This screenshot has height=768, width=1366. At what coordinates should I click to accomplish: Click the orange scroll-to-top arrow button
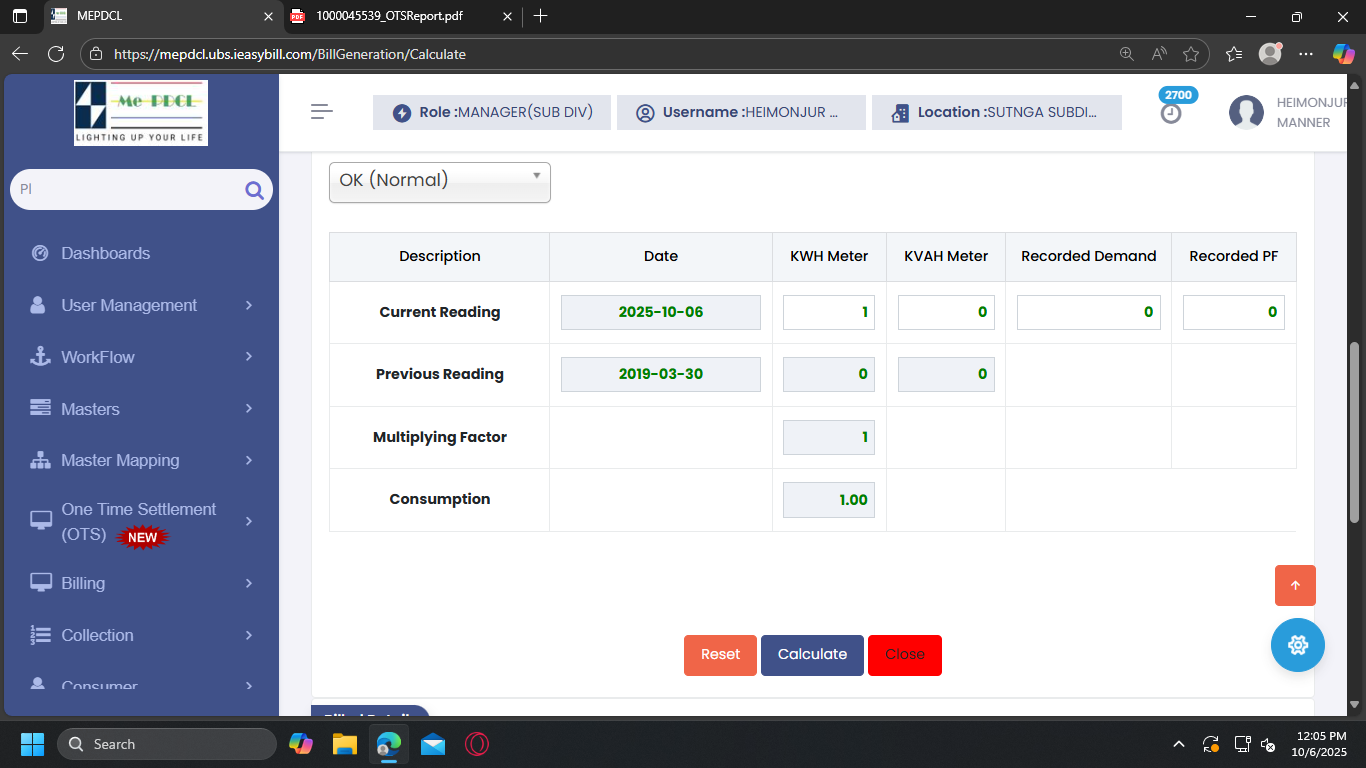pyautogui.click(x=1295, y=586)
